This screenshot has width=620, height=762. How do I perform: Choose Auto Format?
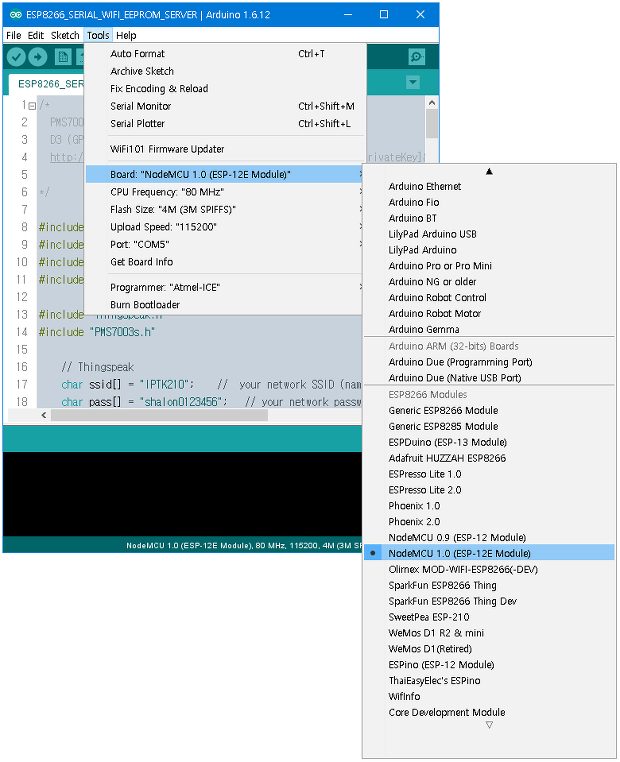(224, 53)
